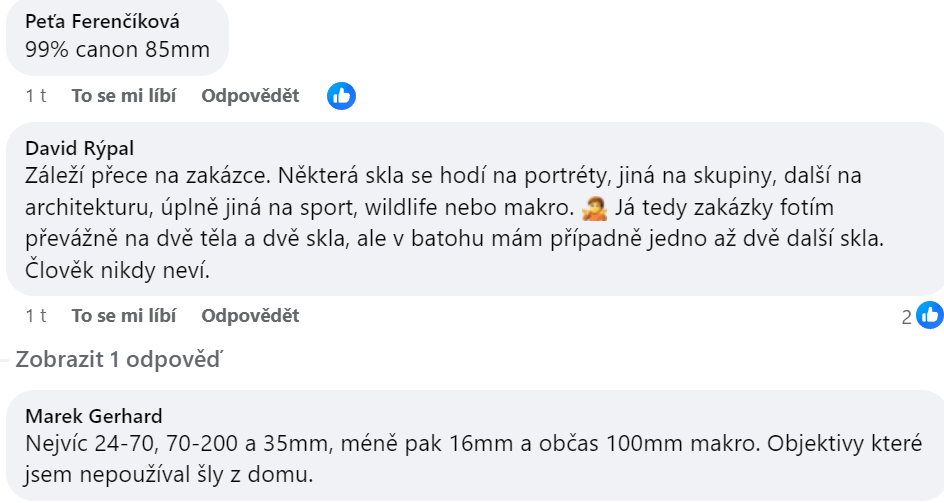This screenshot has width=944, height=503.
Task: Toggle "To se mi líbí" on David Rýpal's comment
Action: click(x=124, y=316)
